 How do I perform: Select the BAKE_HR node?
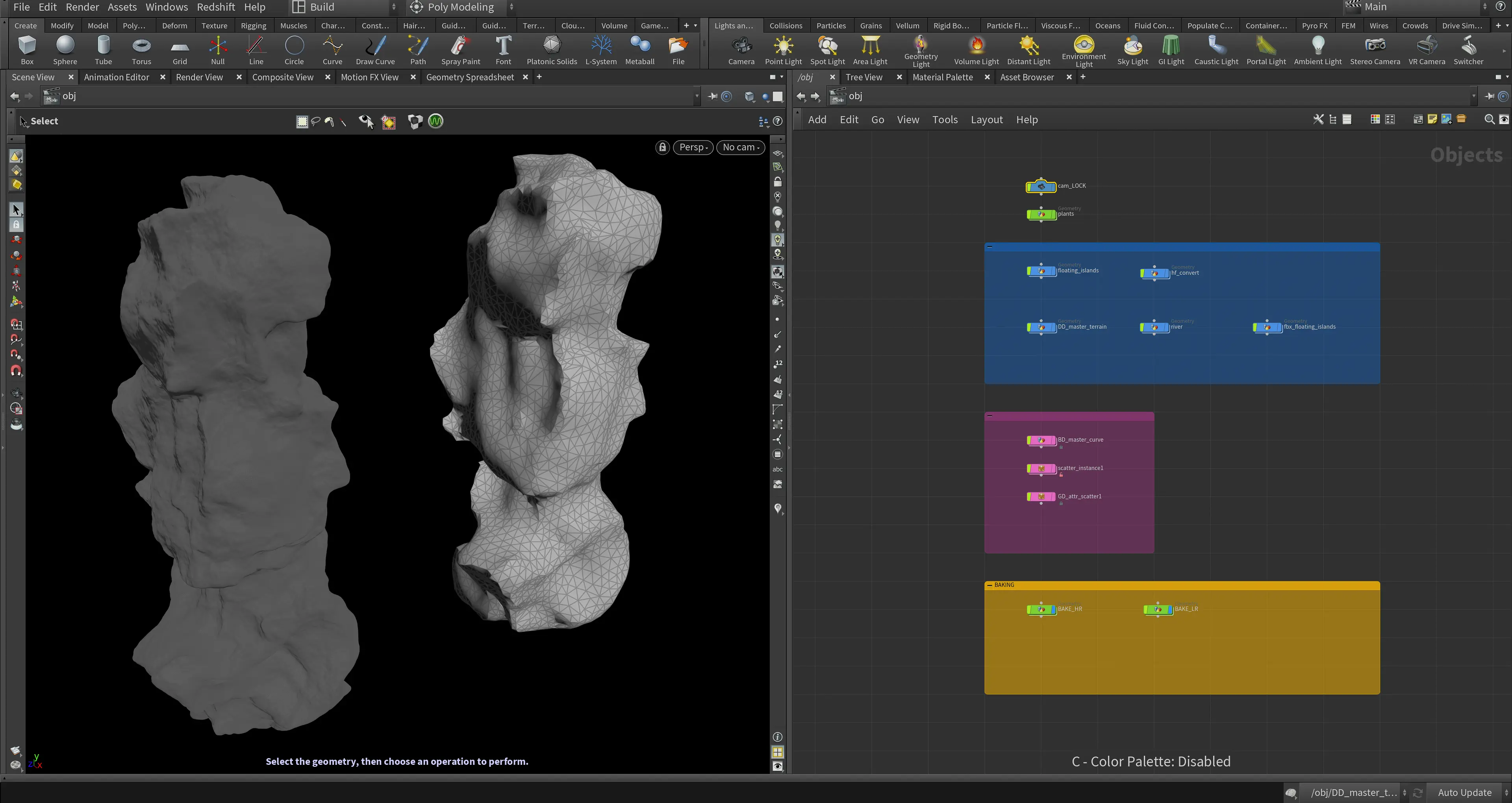click(x=1041, y=609)
